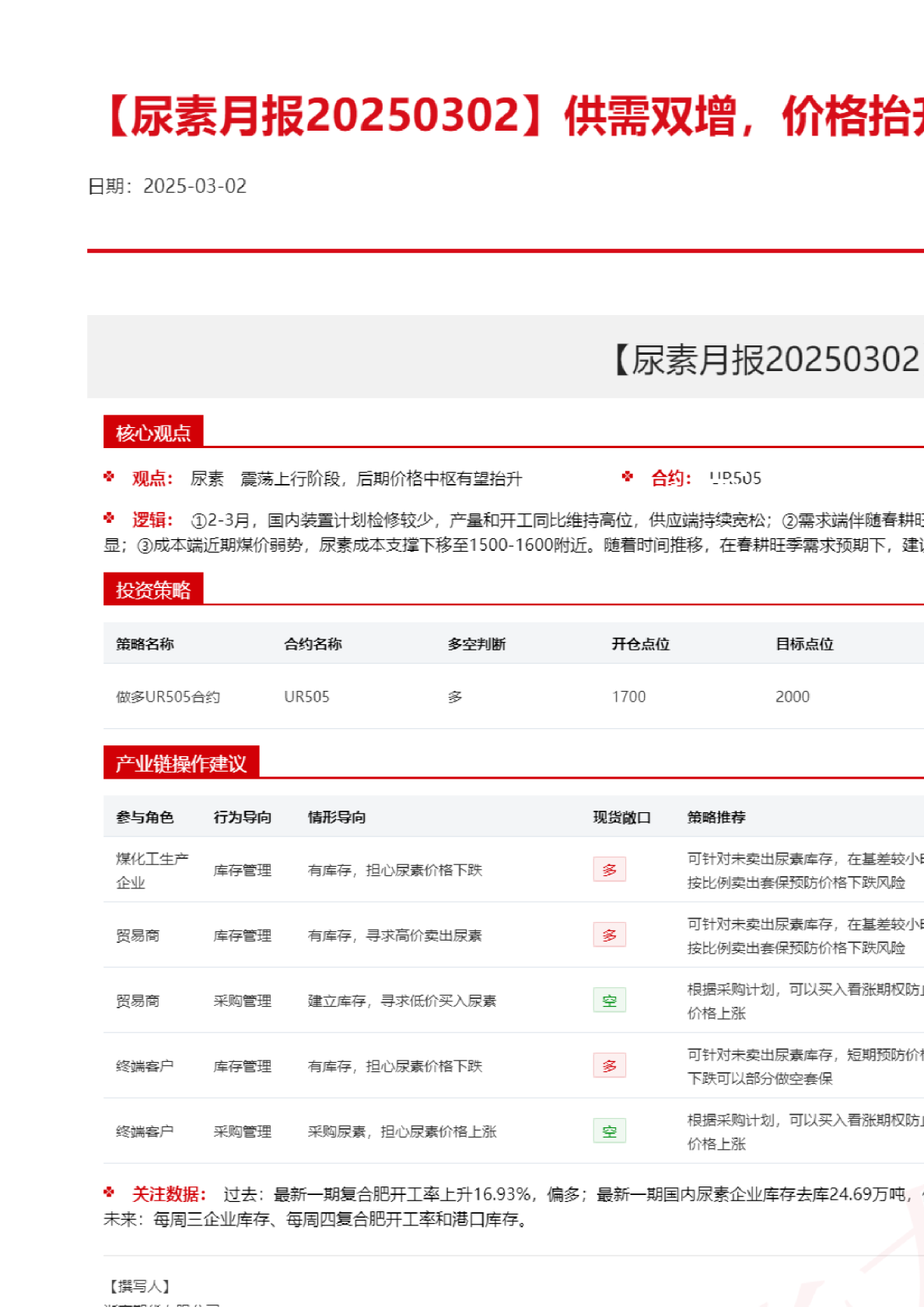
Task: Click the 策略推荐 column header
Action: point(716,817)
